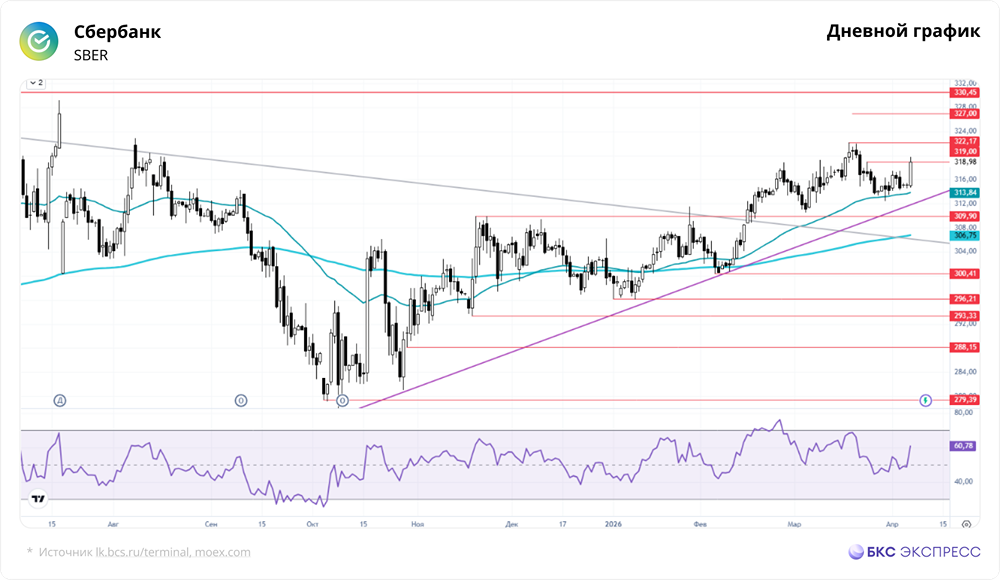Click the 2026 label on time axis

point(613,524)
